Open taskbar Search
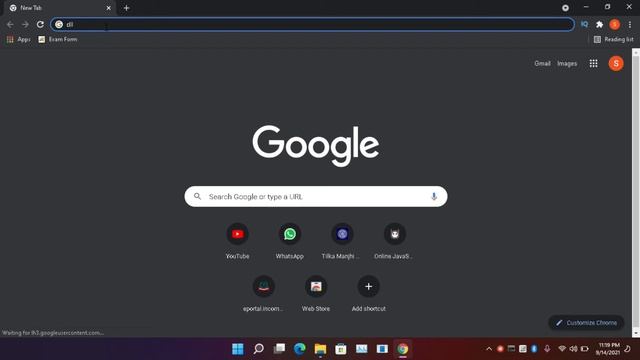 tap(258, 349)
